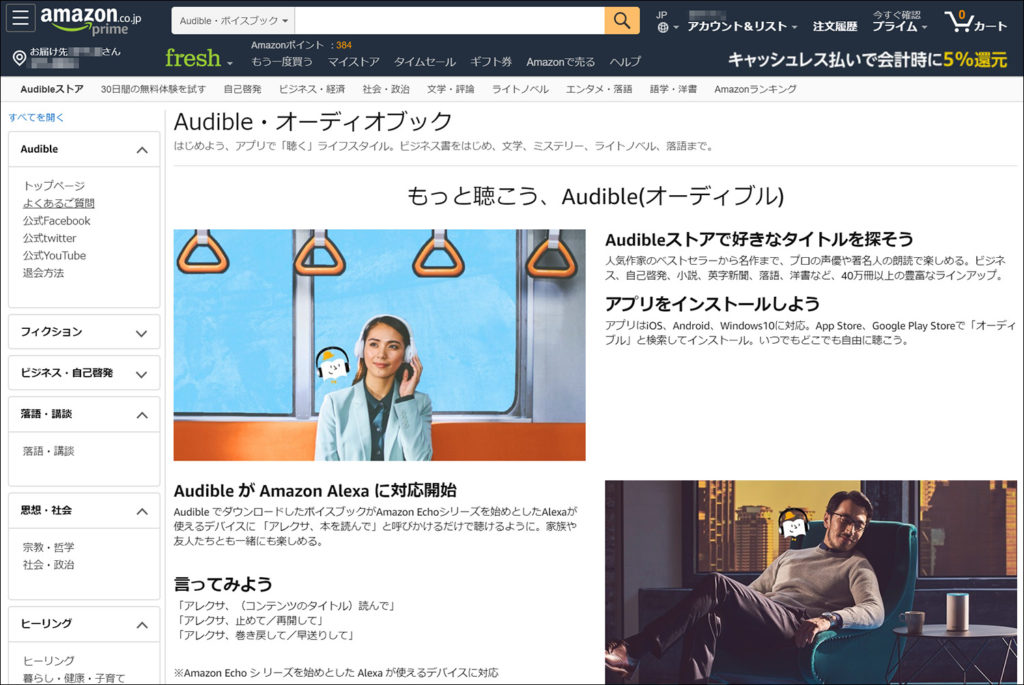Expand the ビジネス・自己啓発 sidebar section
Viewport: 1024px width, 685px height.
point(142,374)
